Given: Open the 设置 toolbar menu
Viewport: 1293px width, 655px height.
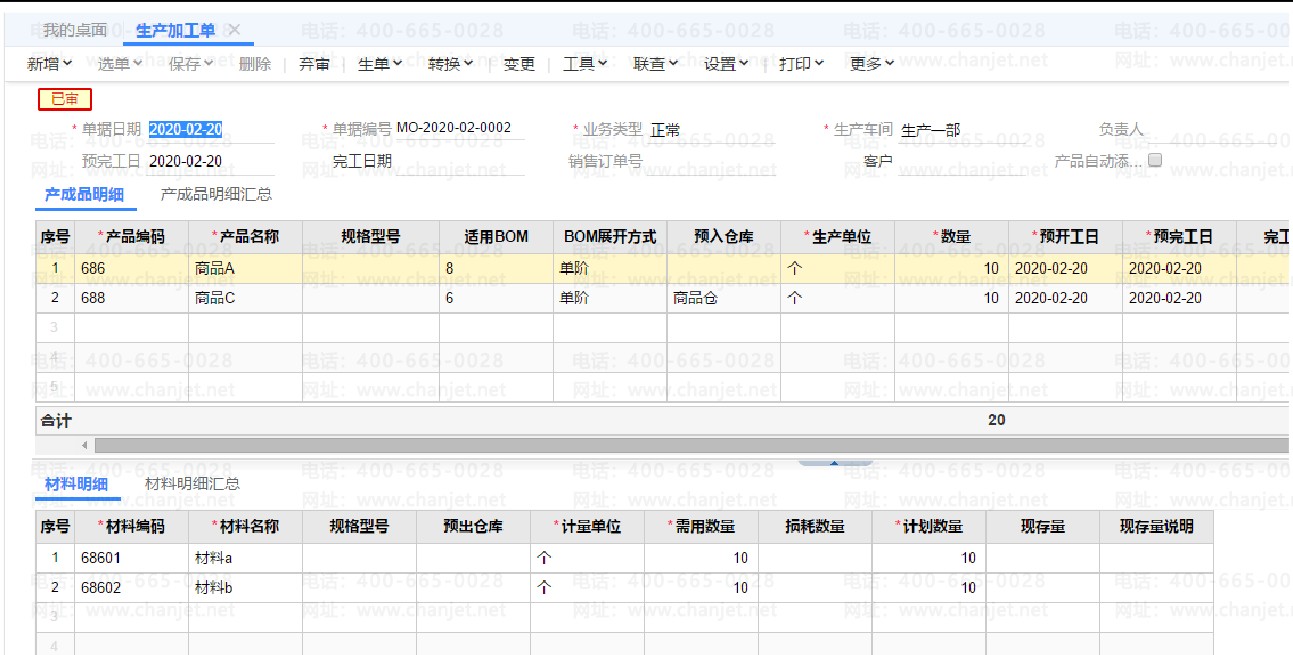Looking at the screenshot, I should [x=726, y=64].
